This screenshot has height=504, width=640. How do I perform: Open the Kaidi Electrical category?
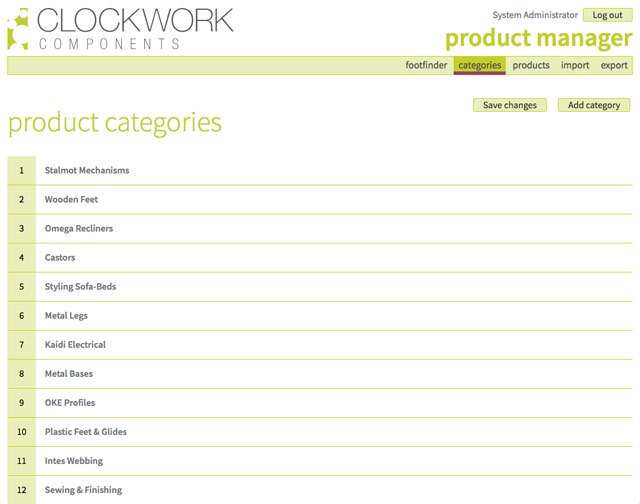point(75,345)
